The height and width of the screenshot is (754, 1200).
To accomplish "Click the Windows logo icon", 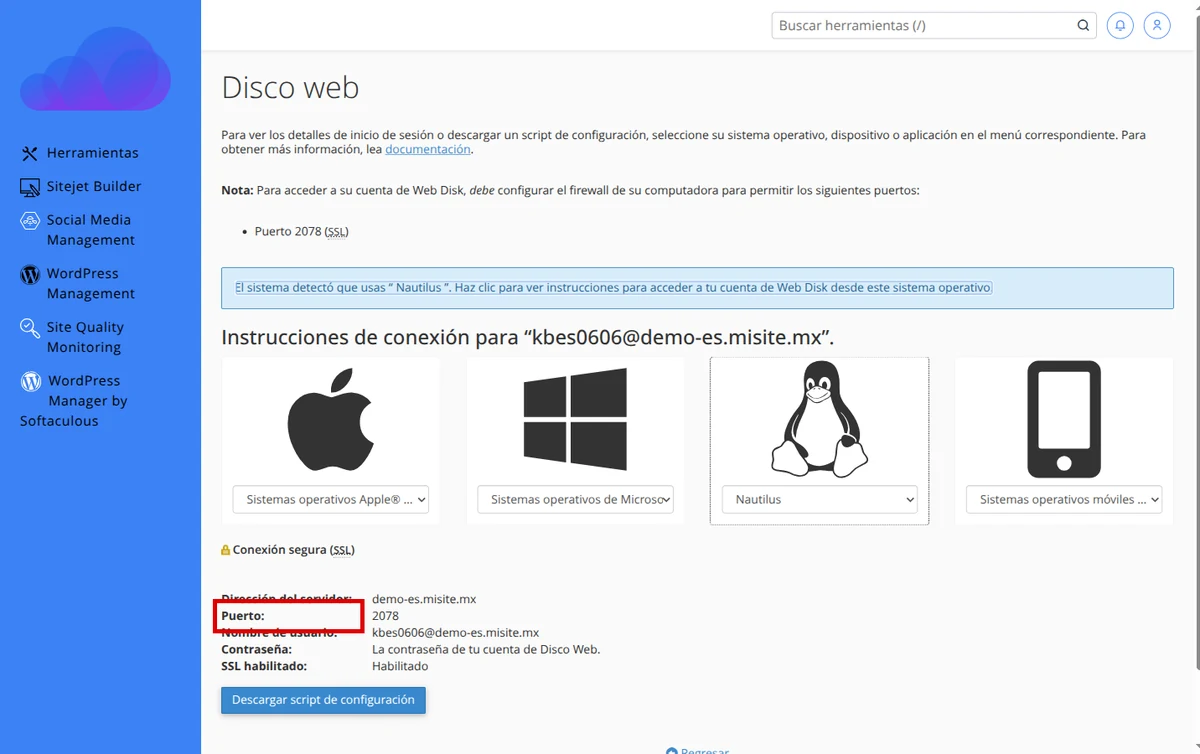I will (575, 419).
